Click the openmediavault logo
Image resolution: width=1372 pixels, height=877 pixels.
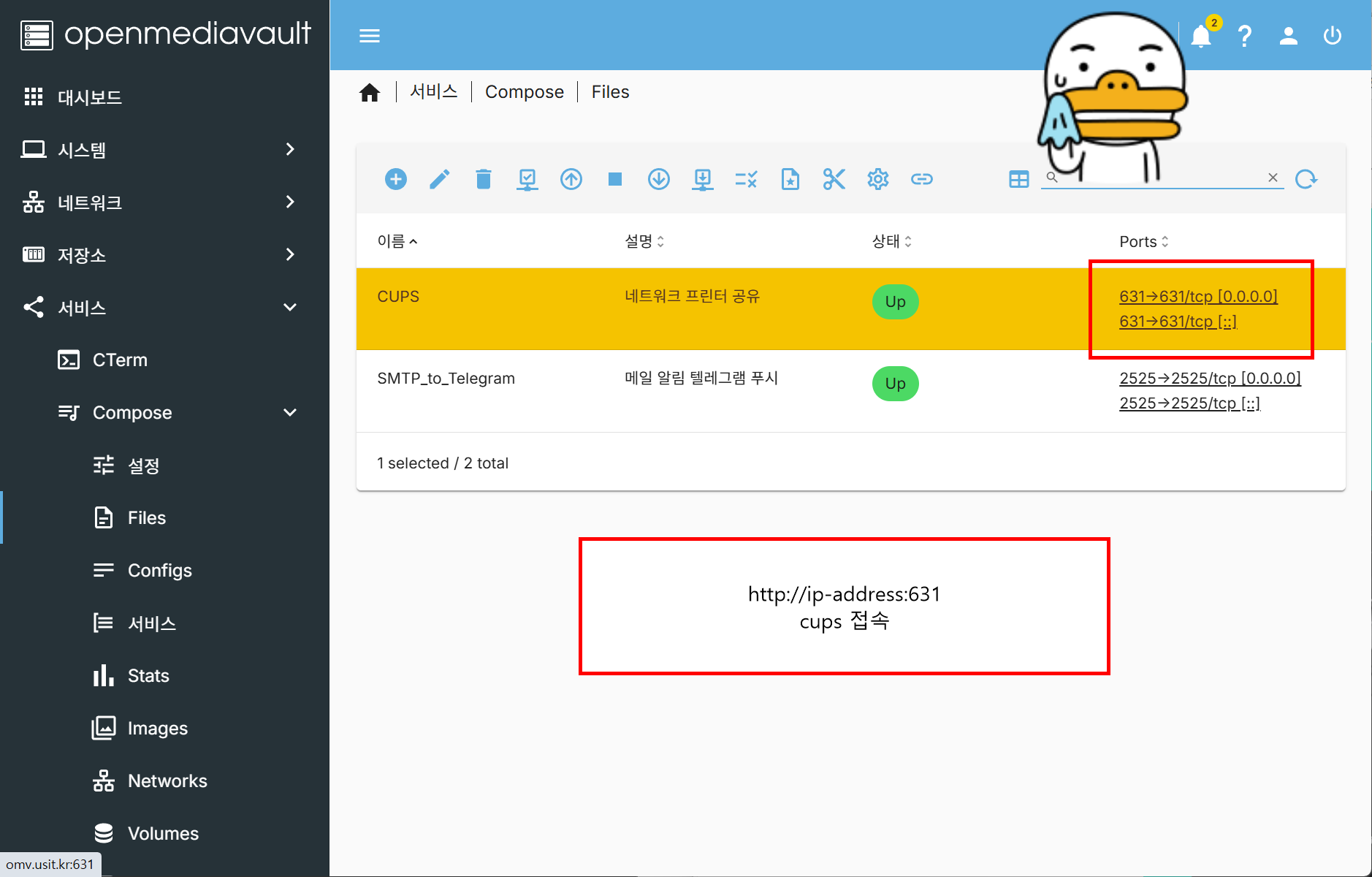(166, 34)
